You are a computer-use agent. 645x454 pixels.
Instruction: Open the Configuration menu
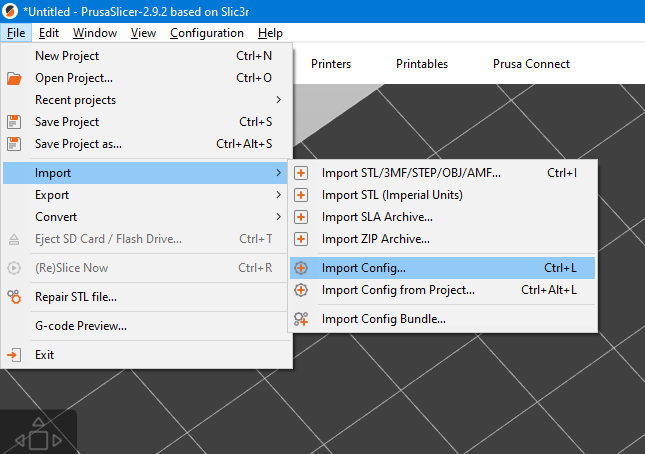[x=207, y=33]
